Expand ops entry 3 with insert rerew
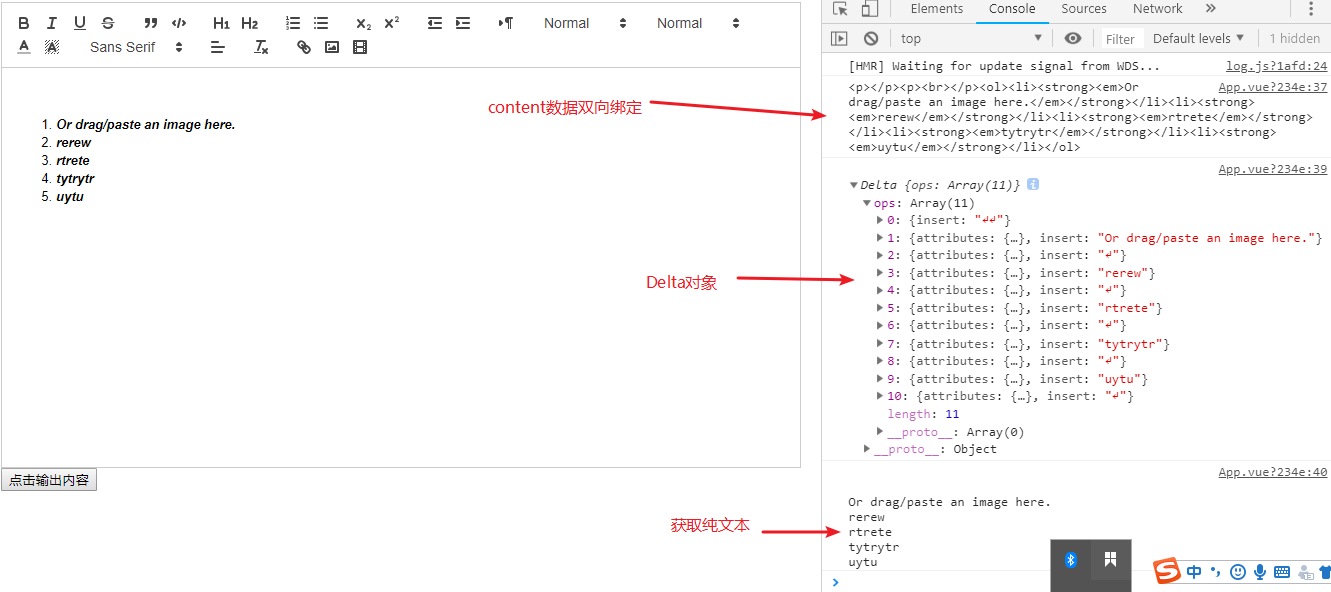This screenshot has width=1331, height=592. tap(880, 273)
